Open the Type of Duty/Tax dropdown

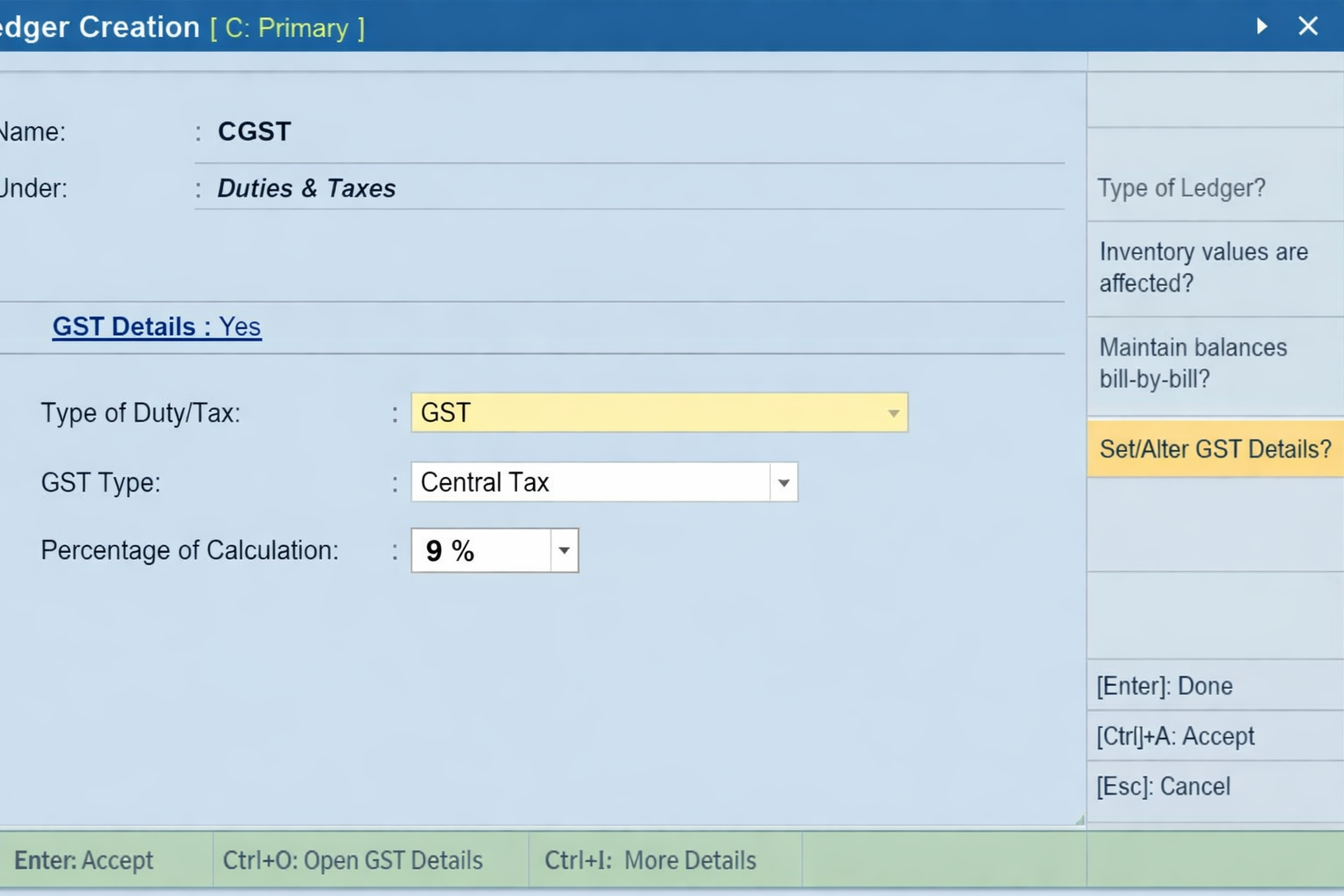click(x=892, y=412)
